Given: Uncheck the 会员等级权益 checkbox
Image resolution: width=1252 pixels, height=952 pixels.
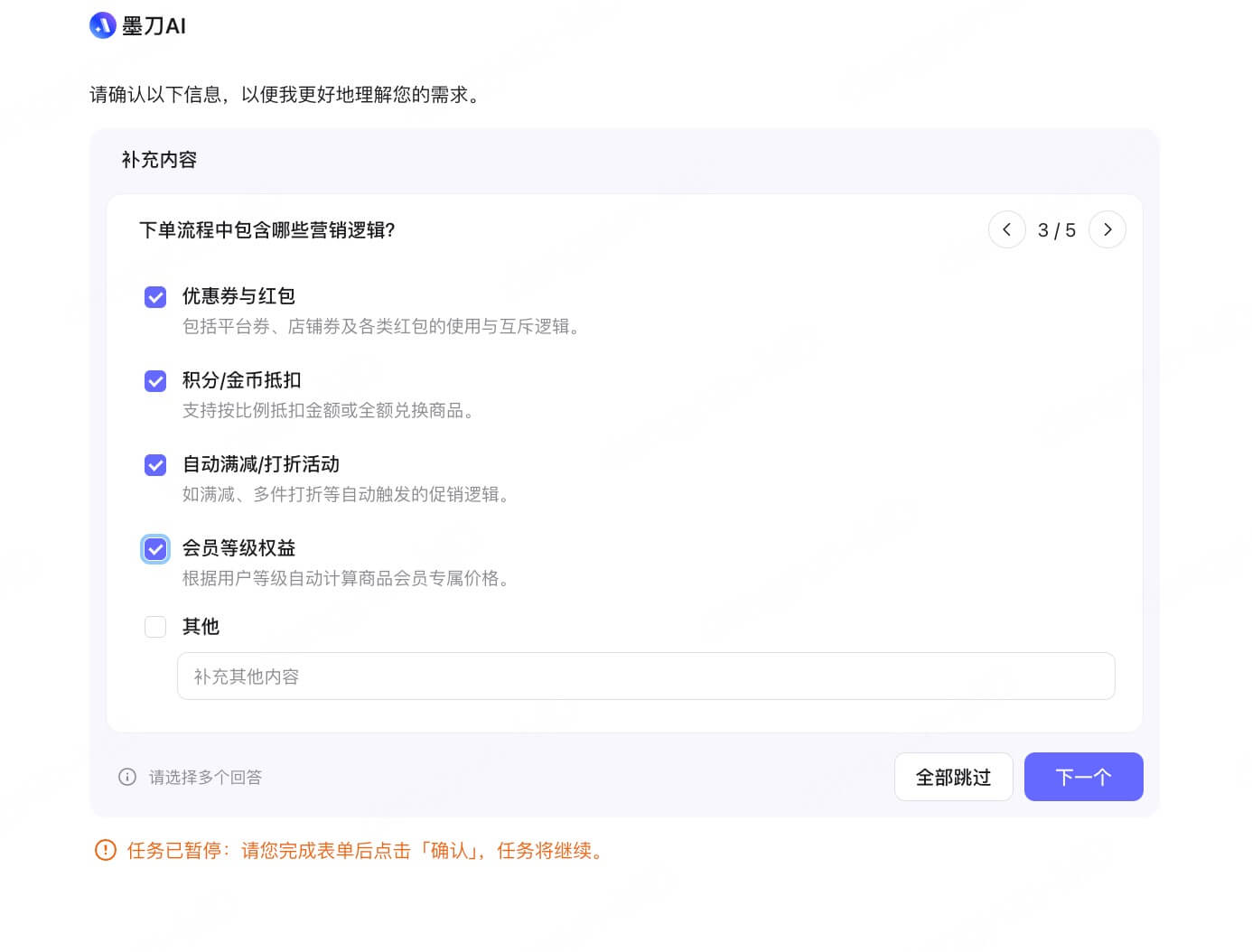Looking at the screenshot, I should 155,548.
